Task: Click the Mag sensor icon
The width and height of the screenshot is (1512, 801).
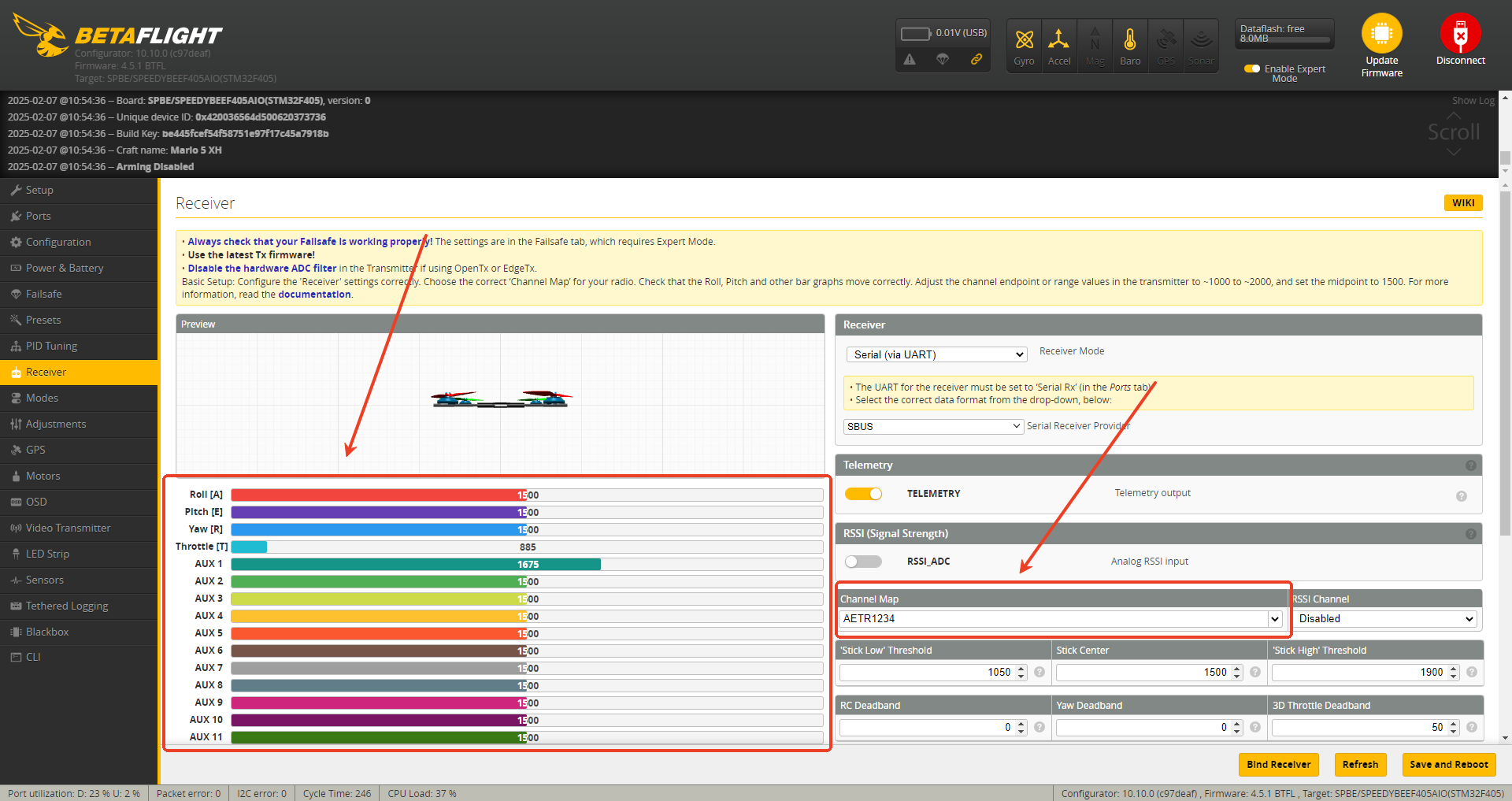Action: point(1095,39)
